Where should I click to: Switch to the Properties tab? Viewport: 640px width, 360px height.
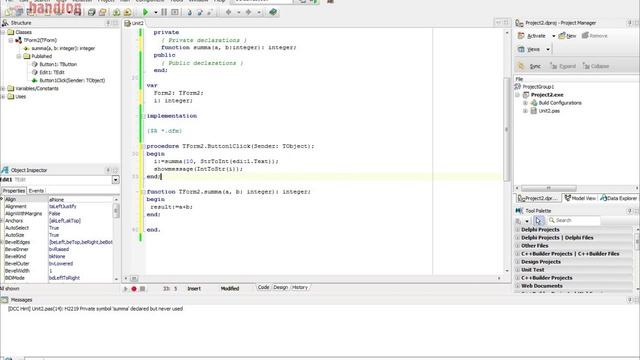click(x=13, y=191)
